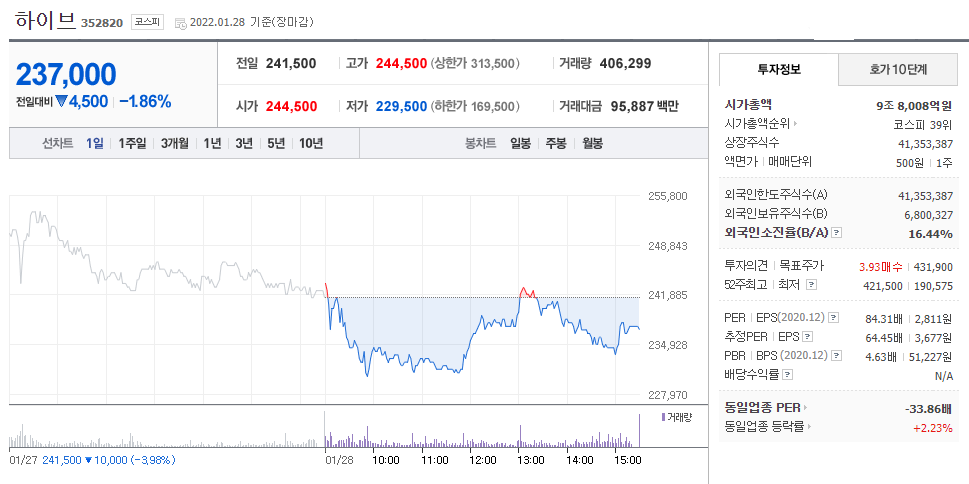
Task: Click the 동일업종 등락률 link
Action: click(764, 427)
